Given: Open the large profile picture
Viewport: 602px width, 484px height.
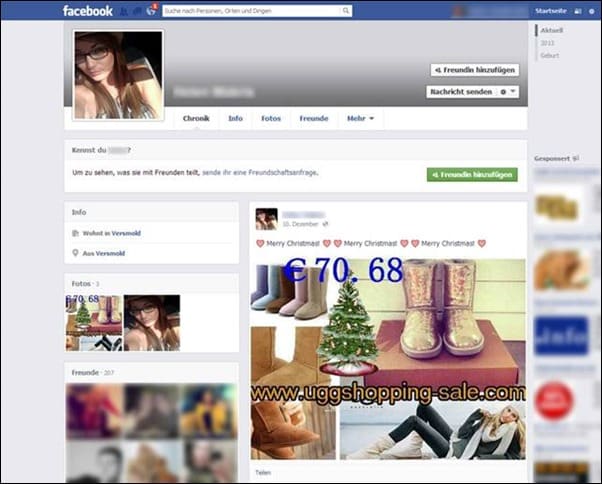Looking at the screenshot, I should pyautogui.click(x=119, y=75).
